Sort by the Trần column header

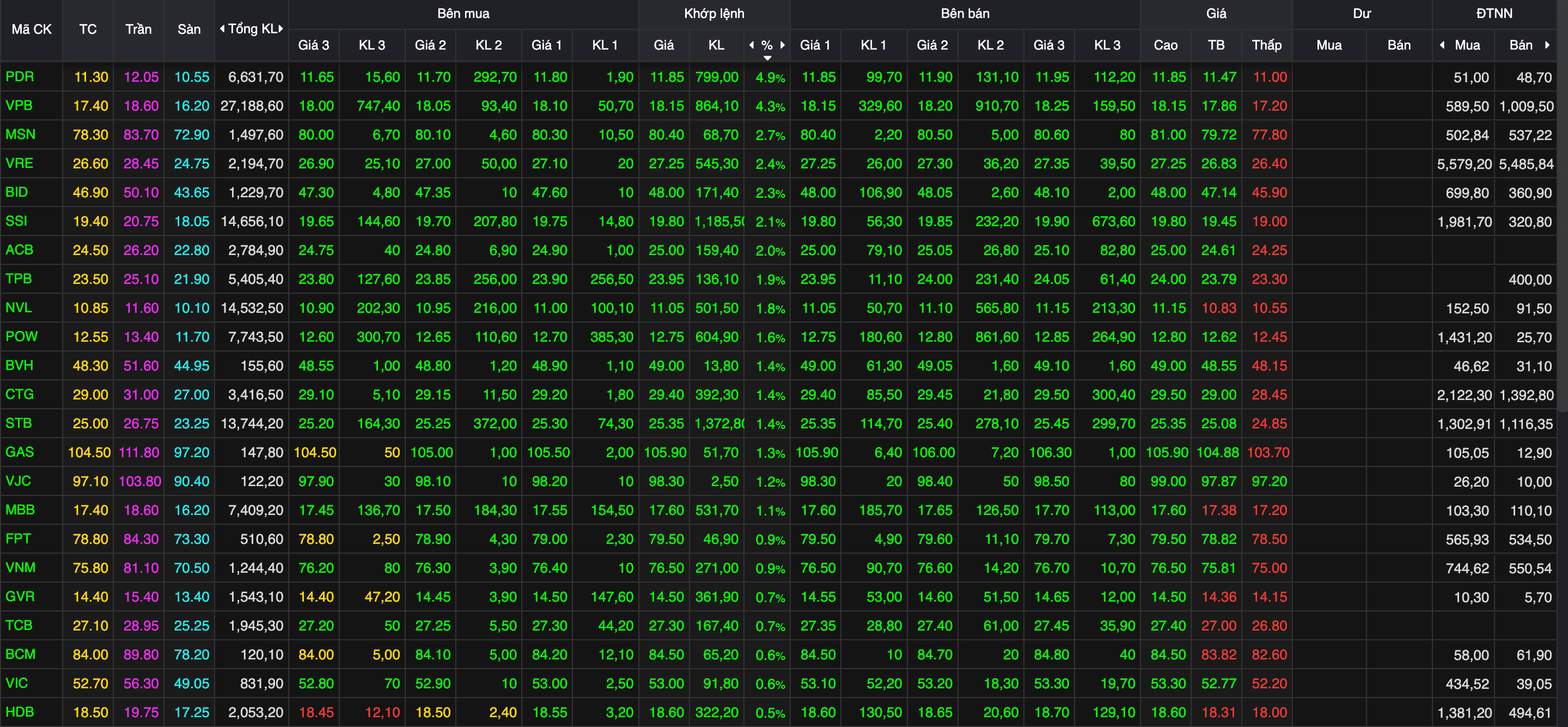[x=138, y=29]
